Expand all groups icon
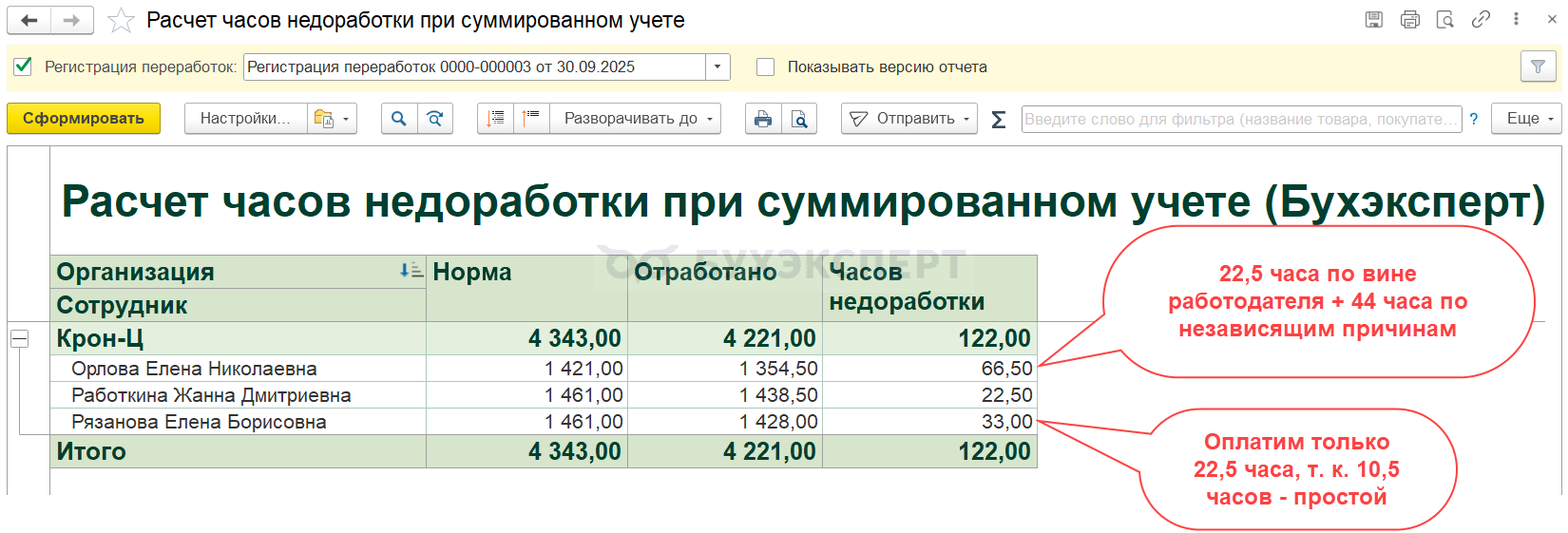The image size is (1568, 533). [x=531, y=119]
